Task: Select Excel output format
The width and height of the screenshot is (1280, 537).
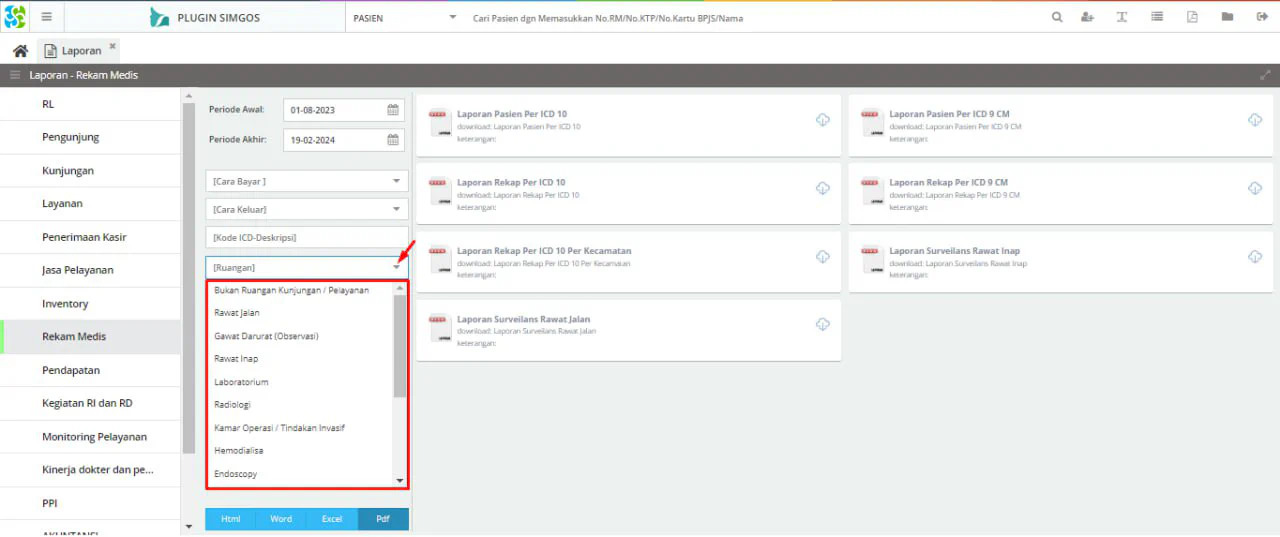Action: pos(332,519)
